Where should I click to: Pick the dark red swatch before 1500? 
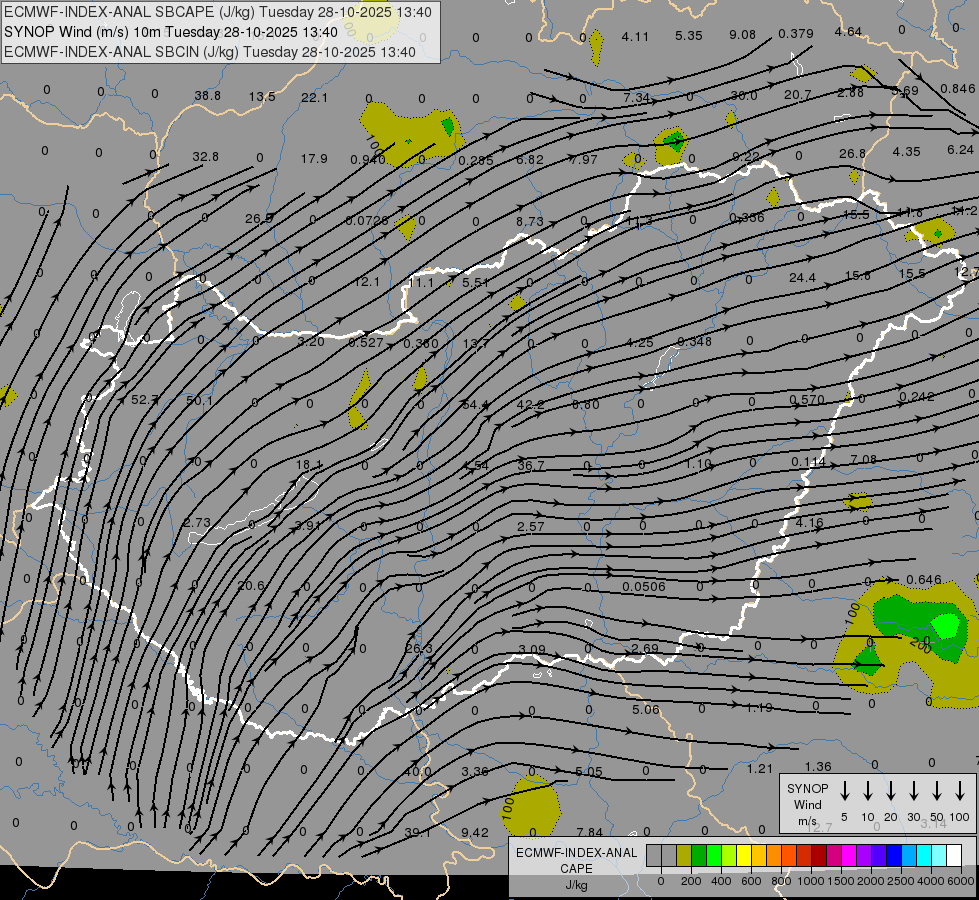click(819, 856)
